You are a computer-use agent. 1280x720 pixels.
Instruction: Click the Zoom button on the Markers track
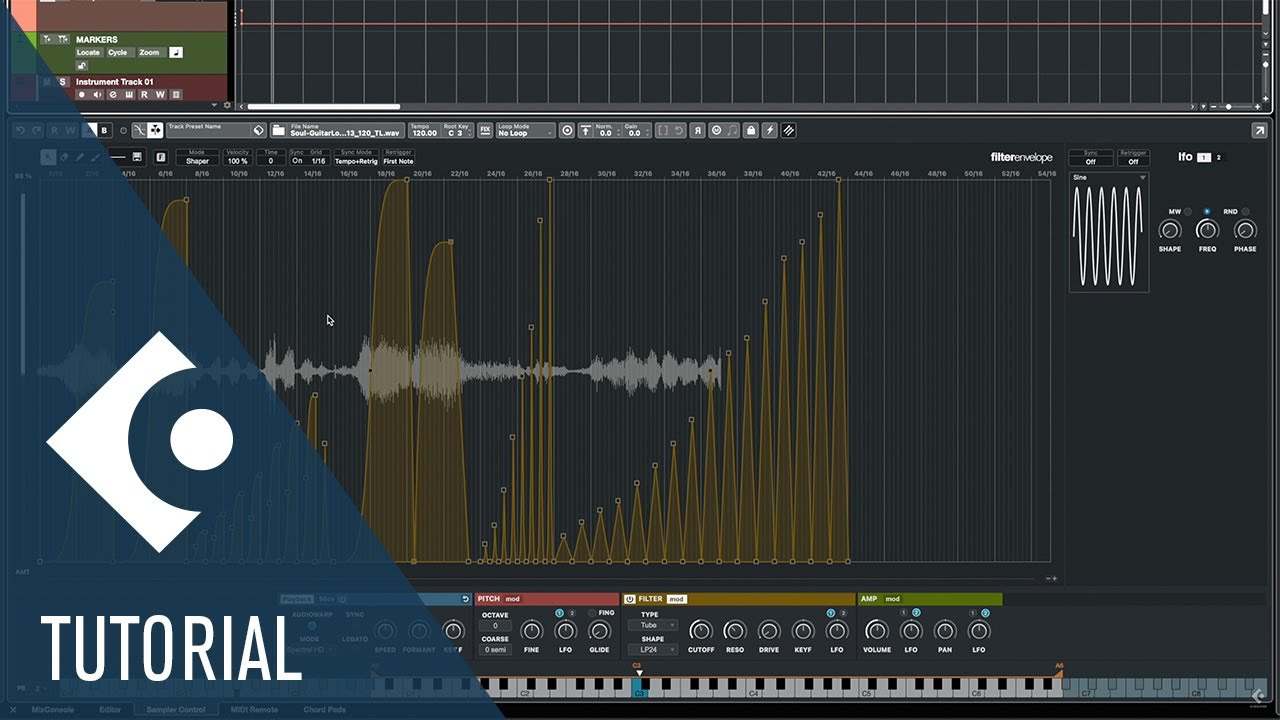[147, 52]
